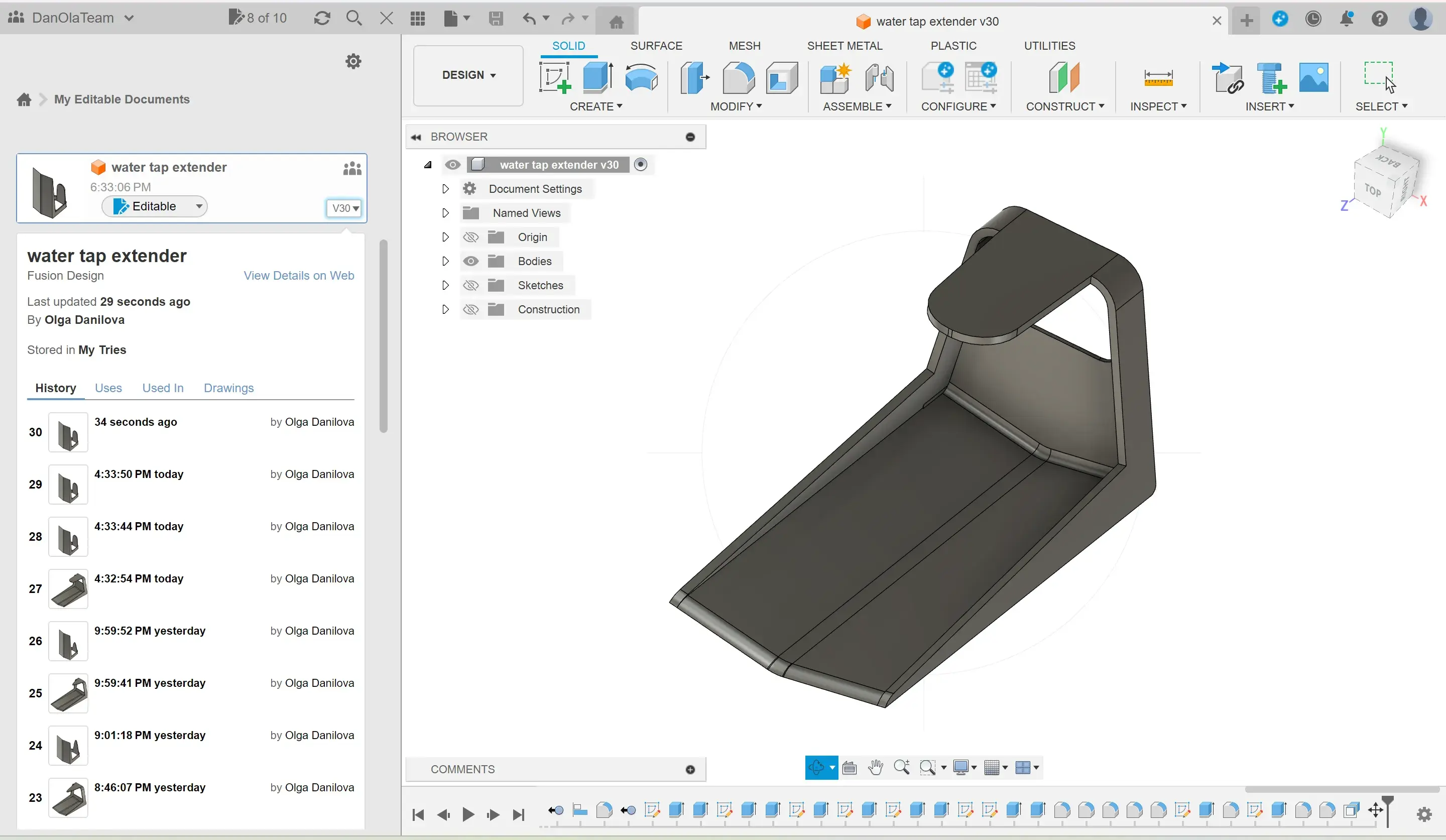
Task: Switch to the SHEET METAL tab
Action: tap(844, 45)
